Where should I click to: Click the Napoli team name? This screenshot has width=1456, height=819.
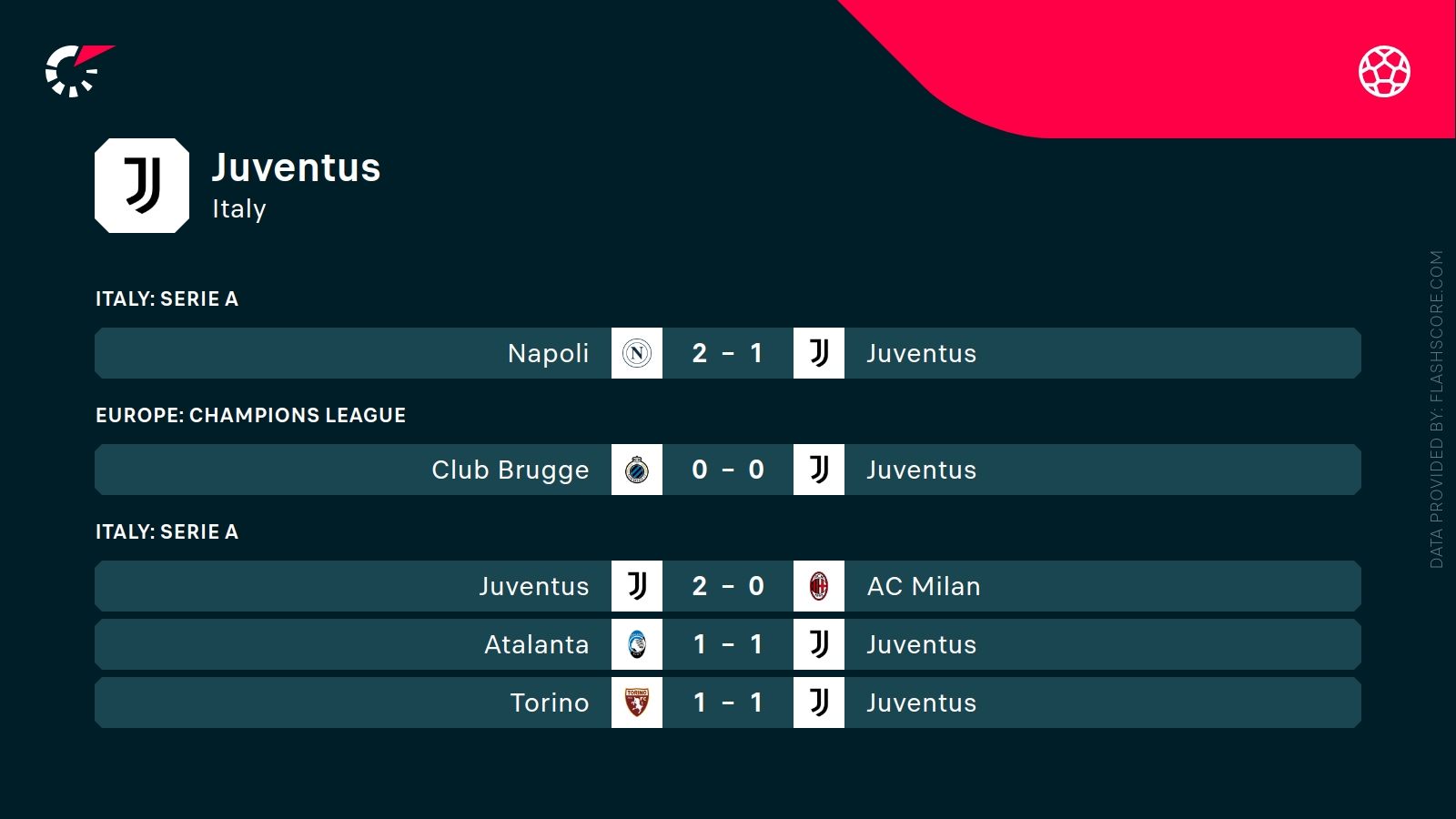(548, 353)
